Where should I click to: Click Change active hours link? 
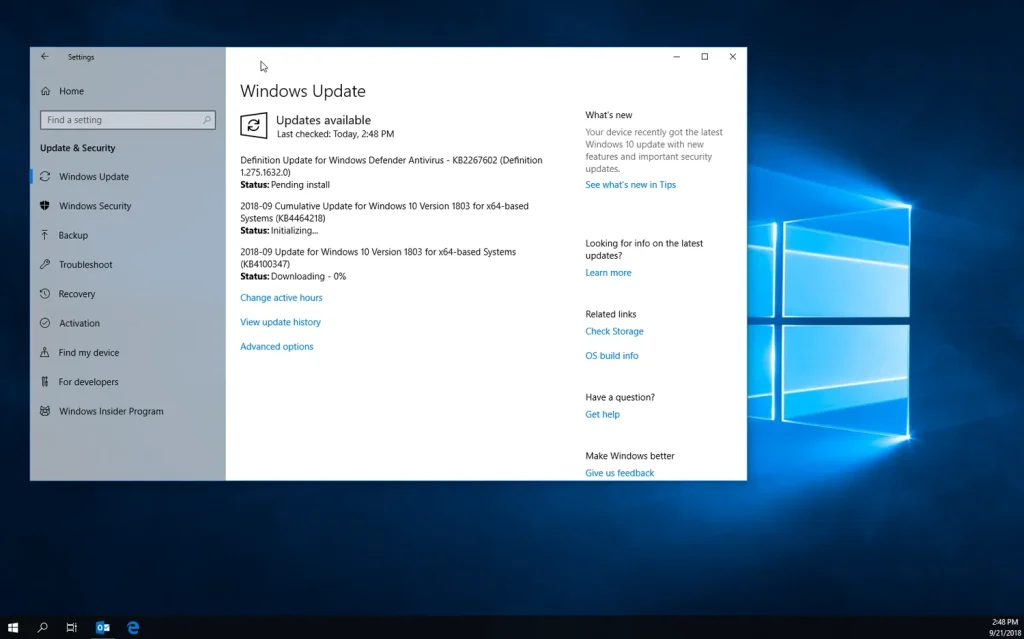coord(281,298)
